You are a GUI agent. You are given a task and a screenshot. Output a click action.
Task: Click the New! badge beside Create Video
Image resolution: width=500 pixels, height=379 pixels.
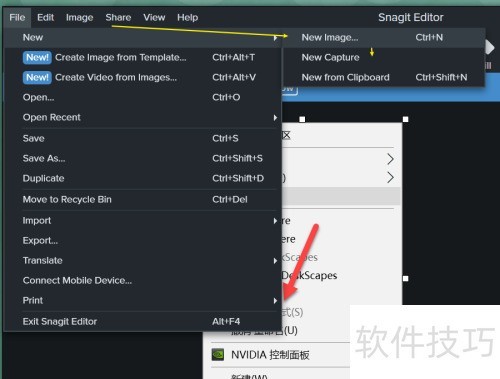pyautogui.click(x=37, y=77)
